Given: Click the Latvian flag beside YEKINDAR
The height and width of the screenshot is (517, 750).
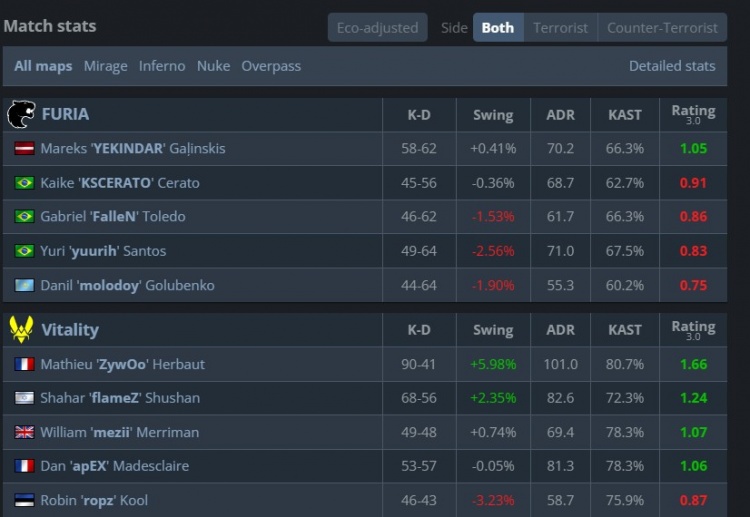Looking at the screenshot, I should tap(25, 149).
